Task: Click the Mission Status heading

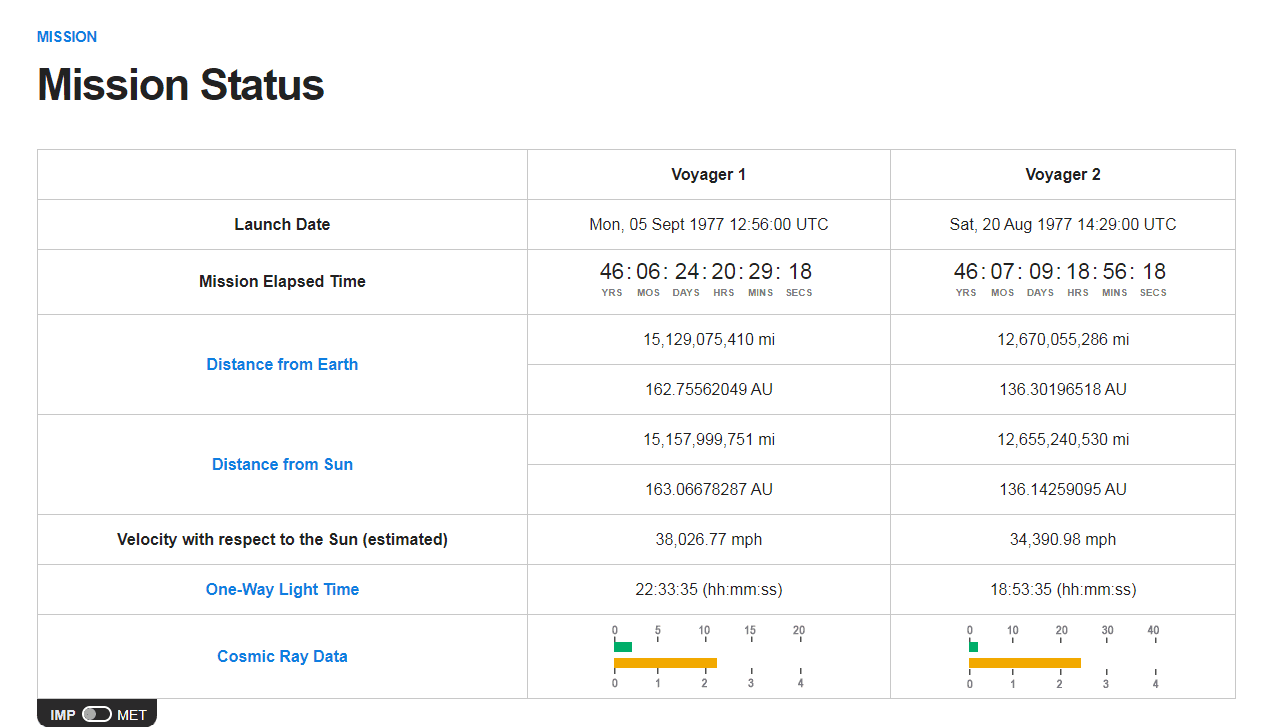Action: pyautogui.click(x=181, y=85)
